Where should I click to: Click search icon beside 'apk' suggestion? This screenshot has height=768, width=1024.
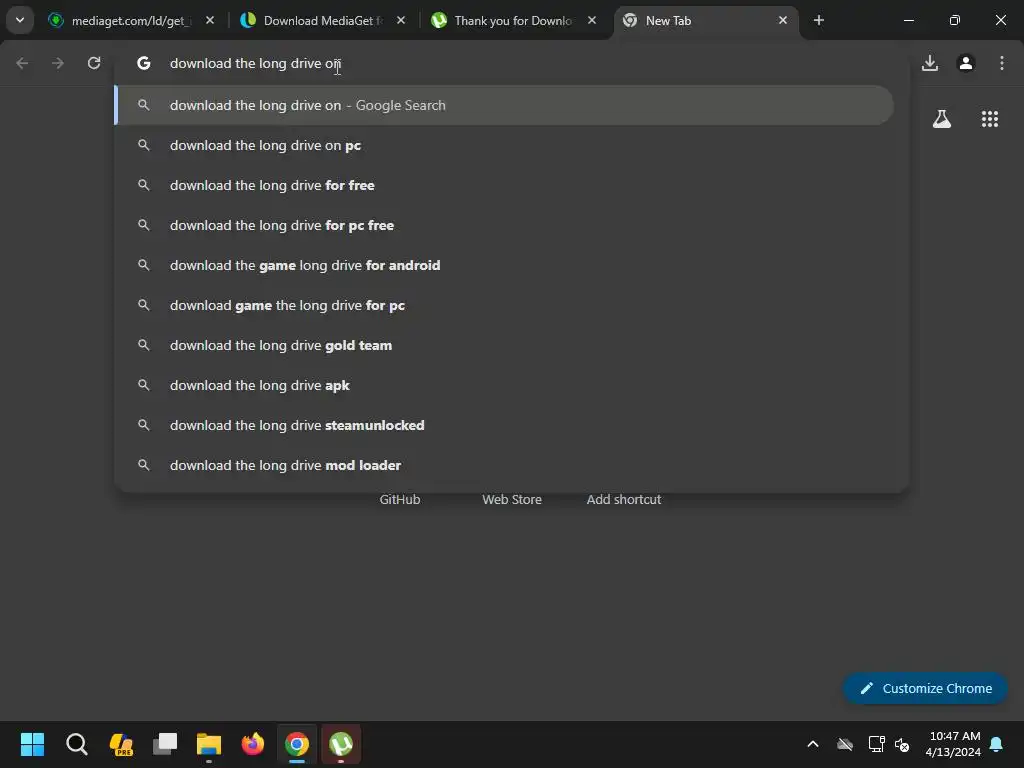[x=144, y=385]
